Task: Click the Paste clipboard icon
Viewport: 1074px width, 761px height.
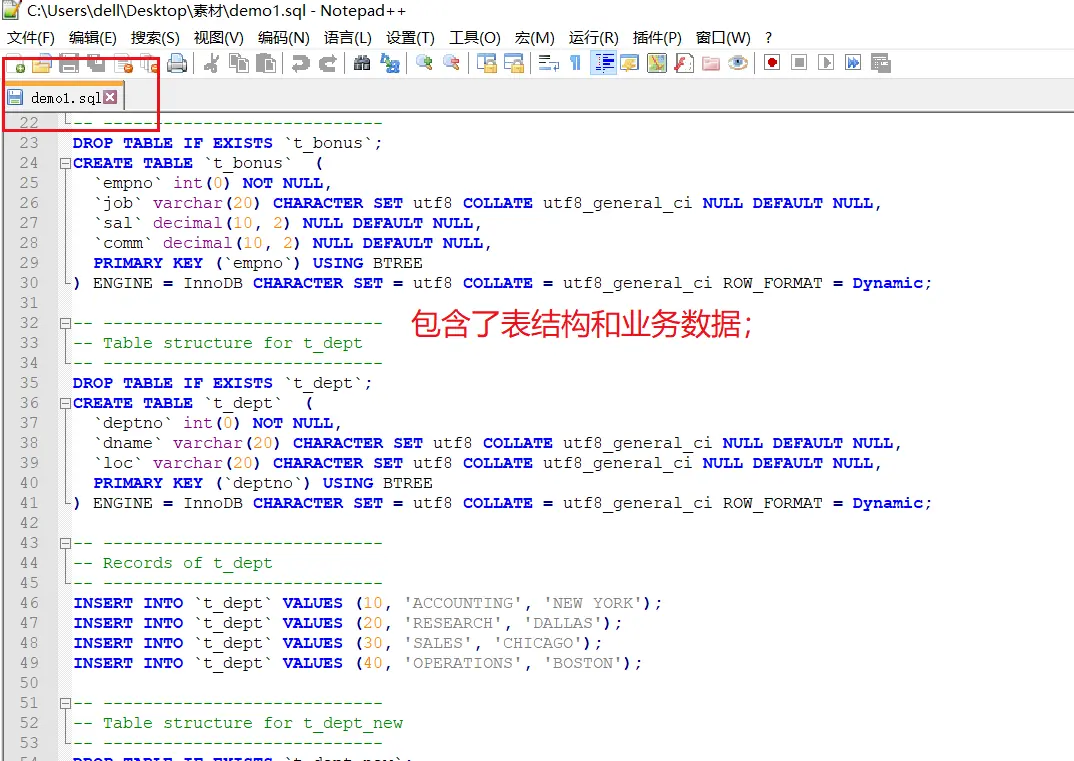Action: coord(266,64)
